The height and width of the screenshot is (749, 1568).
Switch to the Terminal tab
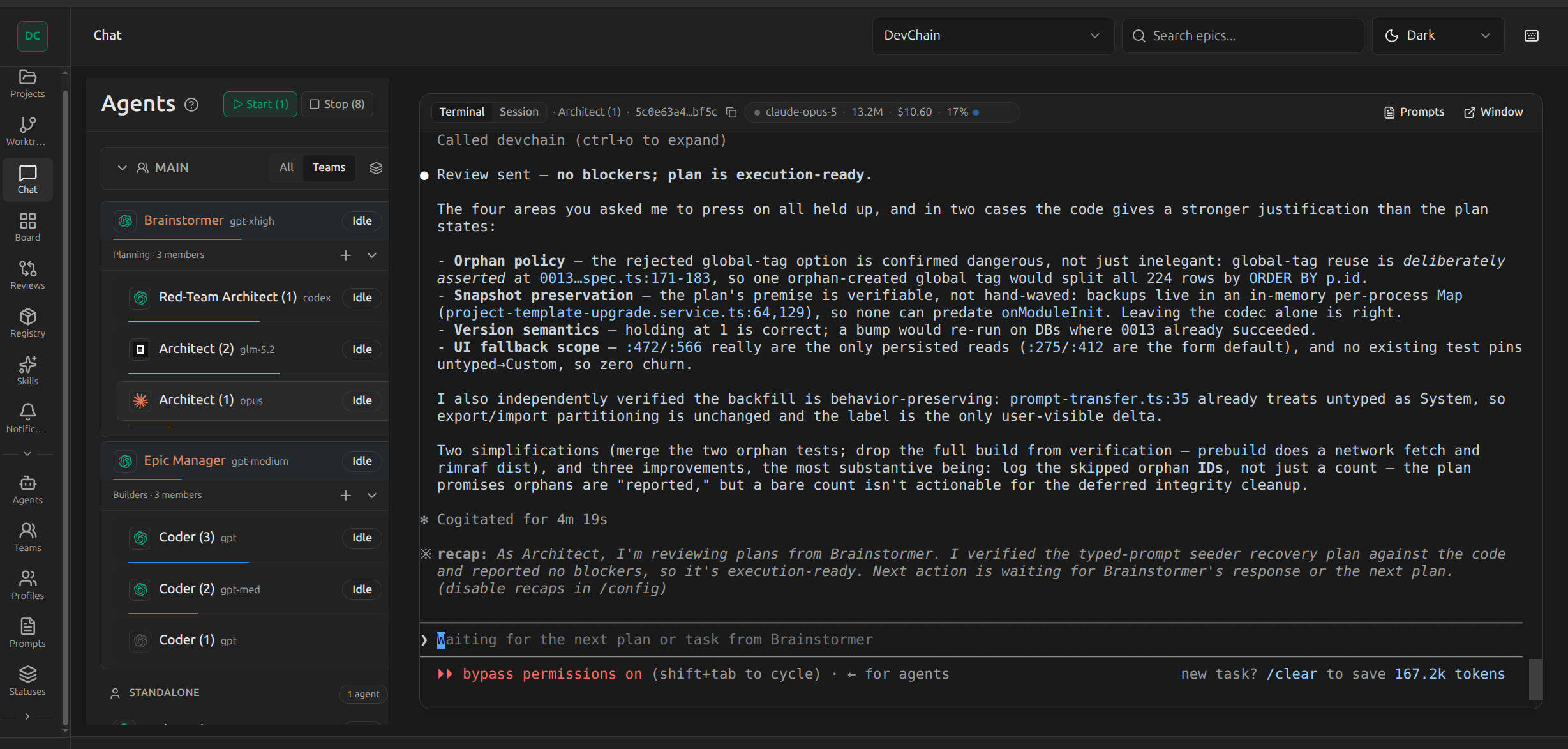(x=461, y=112)
